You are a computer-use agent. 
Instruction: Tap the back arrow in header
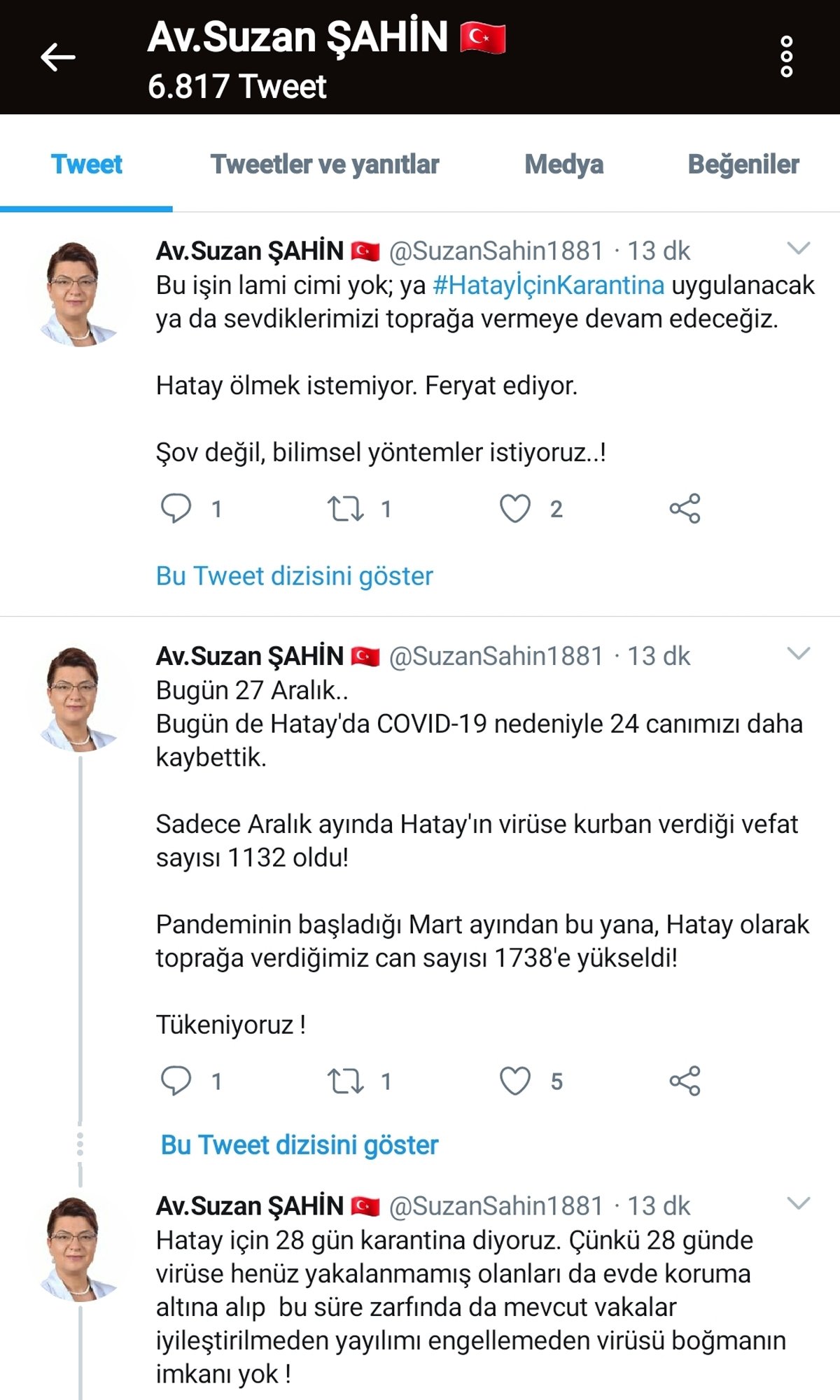tap(58, 57)
